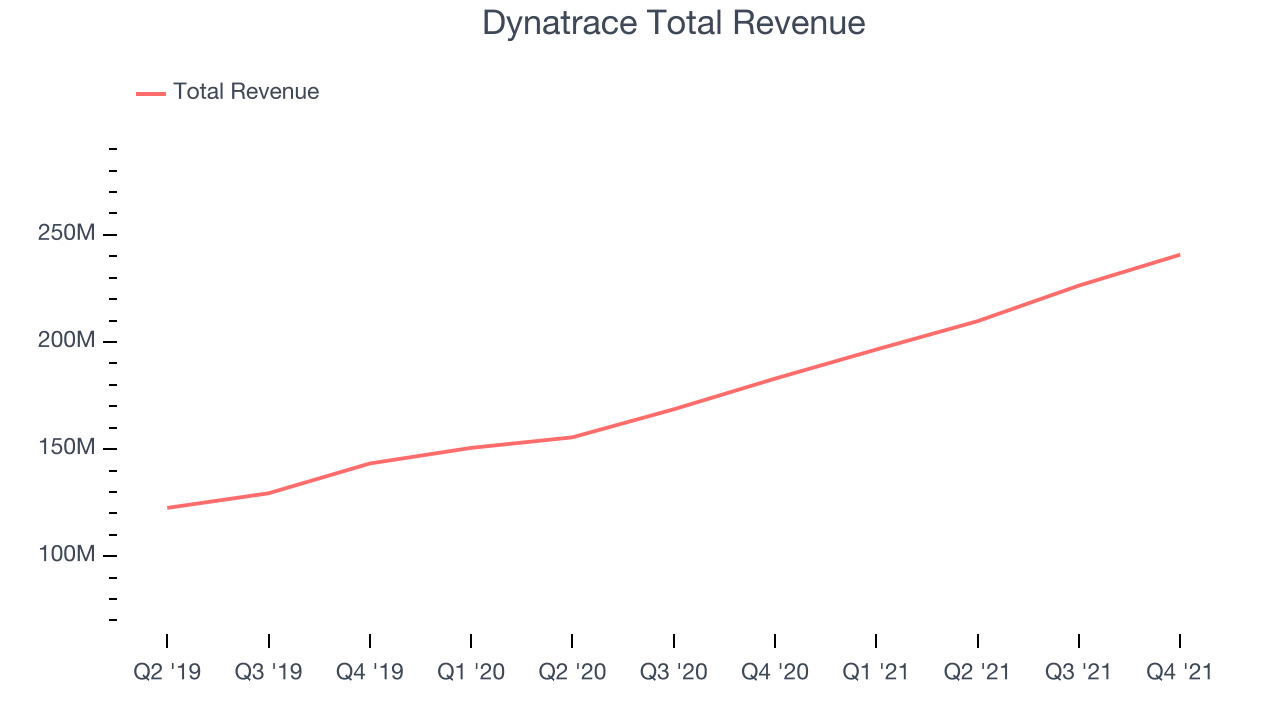This screenshot has width=1280, height=720.
Task: Click the Q3 '19 axis label
Action: pos(269,672)
